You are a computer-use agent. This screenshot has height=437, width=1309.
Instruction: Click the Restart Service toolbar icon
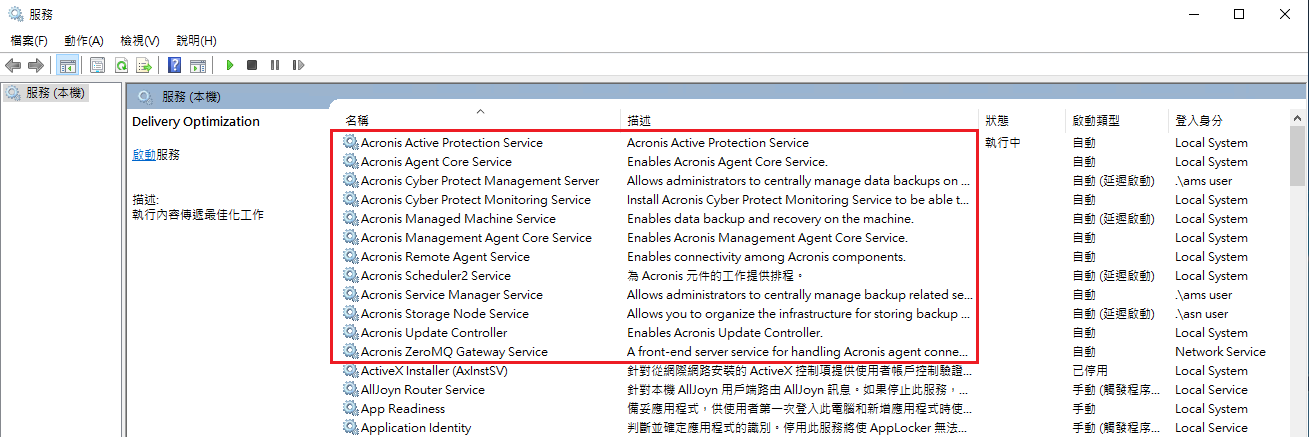(298, 65)
